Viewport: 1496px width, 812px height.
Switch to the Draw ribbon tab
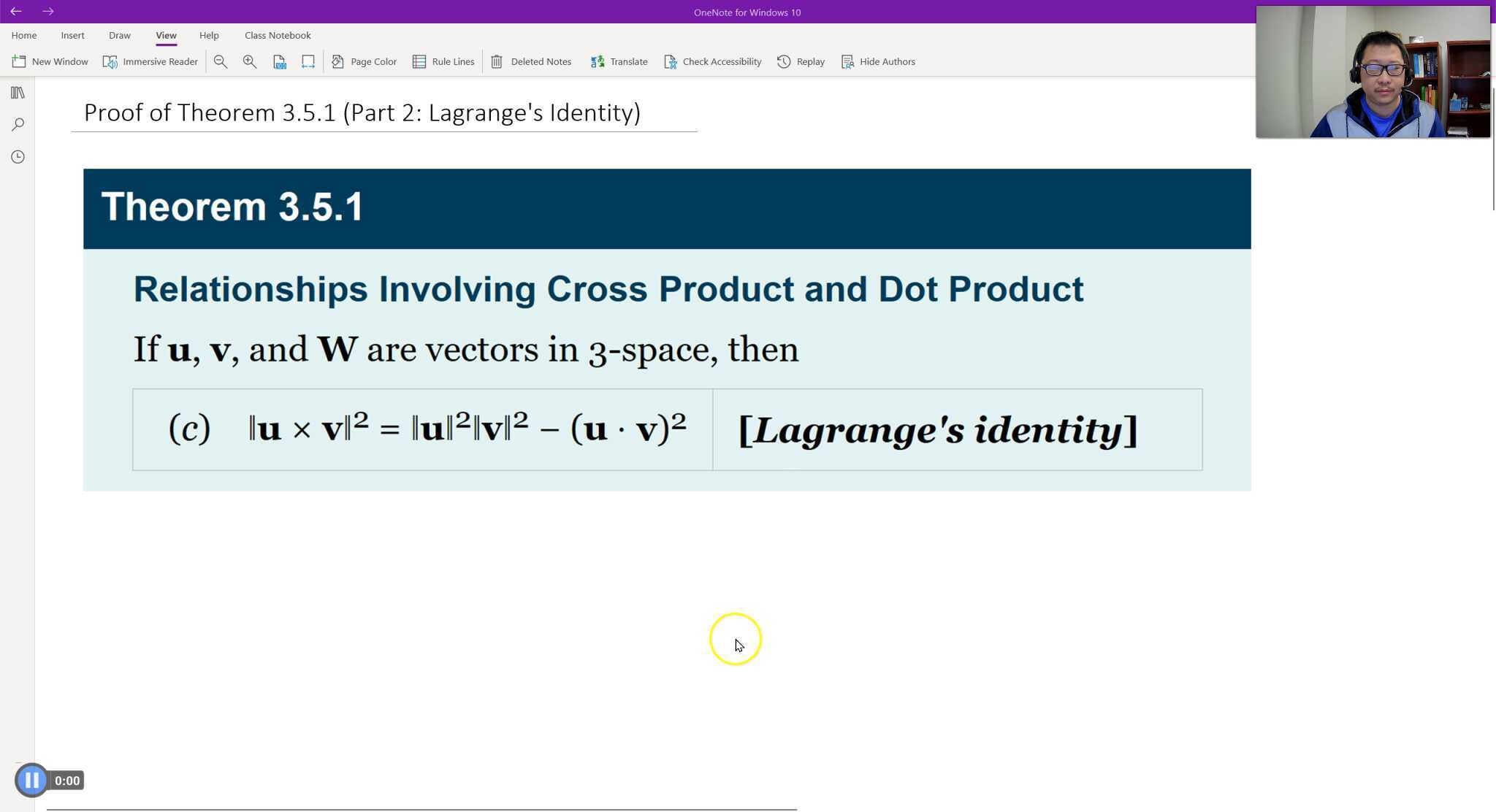pyautogui.click(x=119, y=35)
